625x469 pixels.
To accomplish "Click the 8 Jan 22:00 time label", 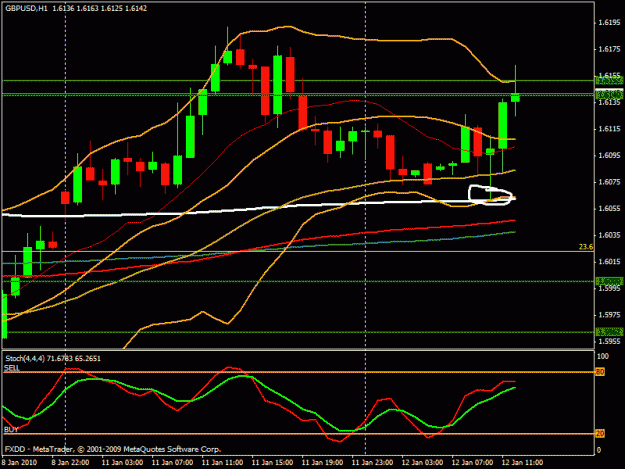I will [70, 462].
